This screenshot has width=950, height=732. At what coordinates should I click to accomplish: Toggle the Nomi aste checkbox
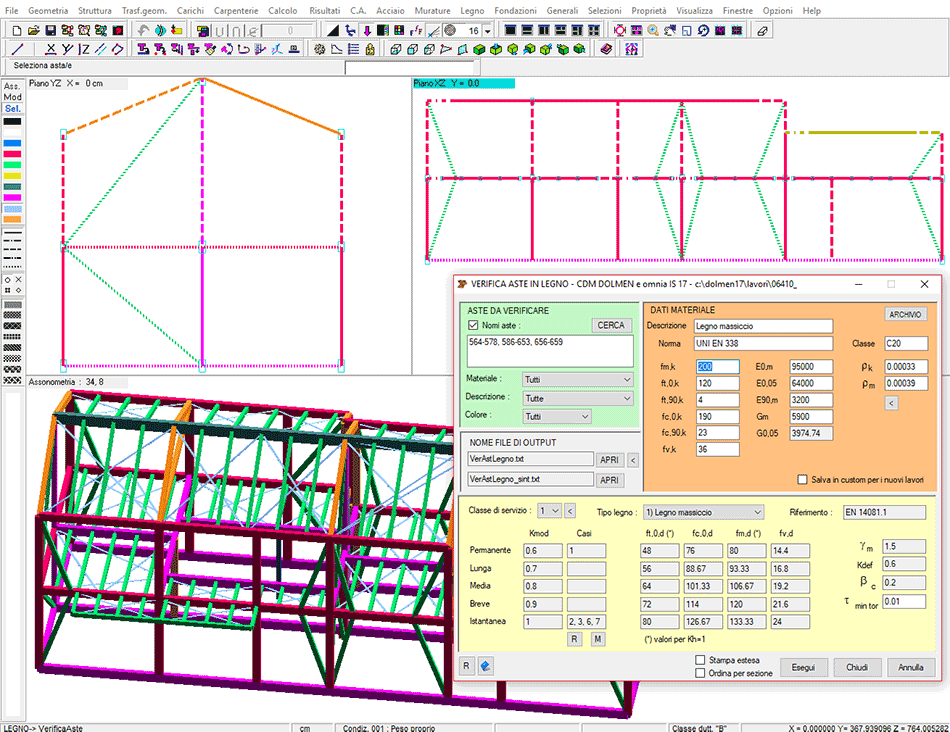(473, 325)
